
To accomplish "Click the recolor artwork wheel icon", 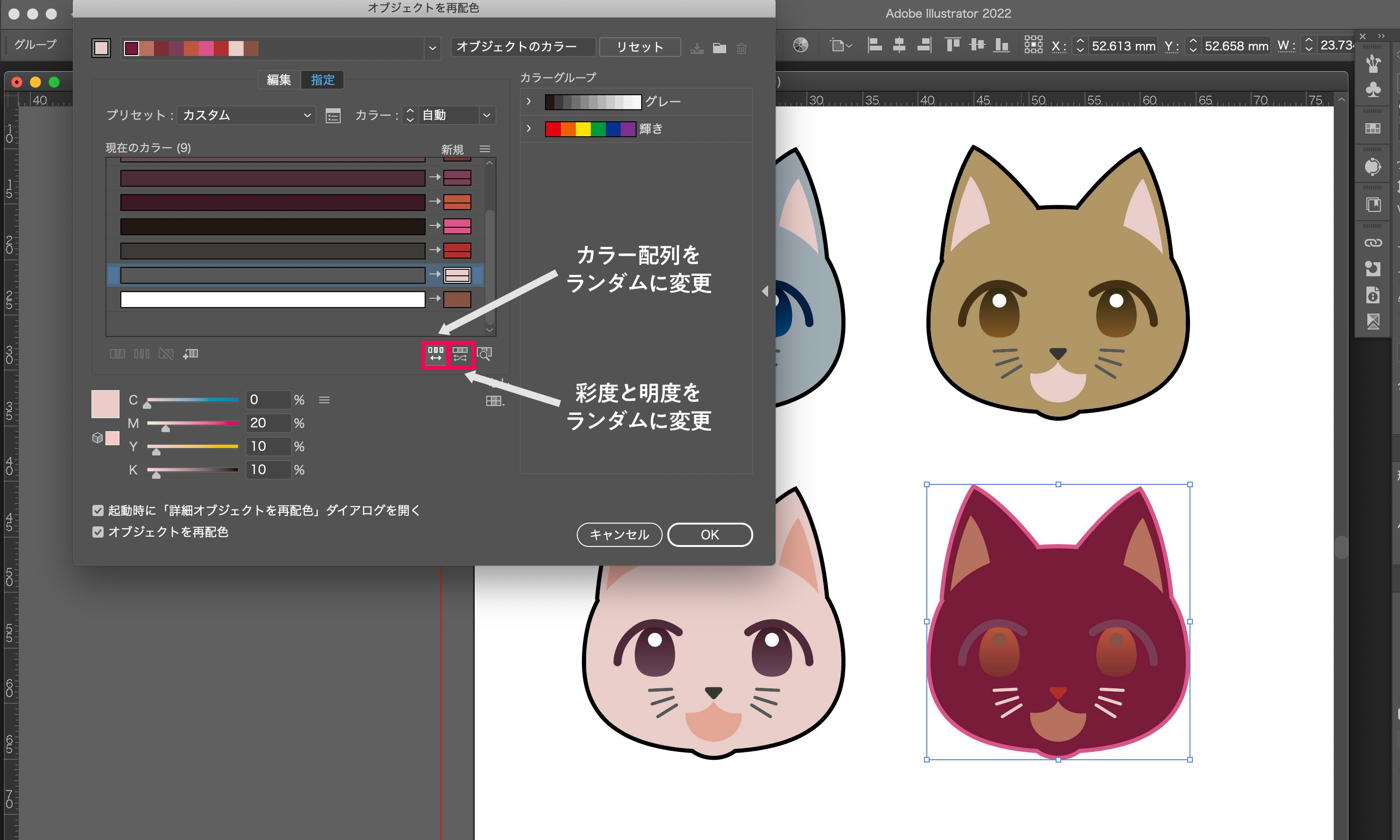I will (801, 45).
